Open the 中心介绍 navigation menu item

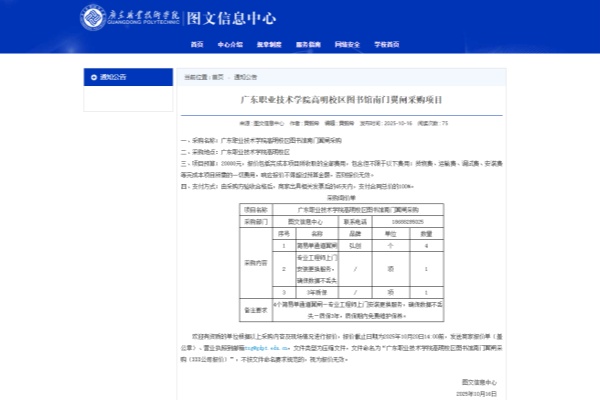(230, 44)
